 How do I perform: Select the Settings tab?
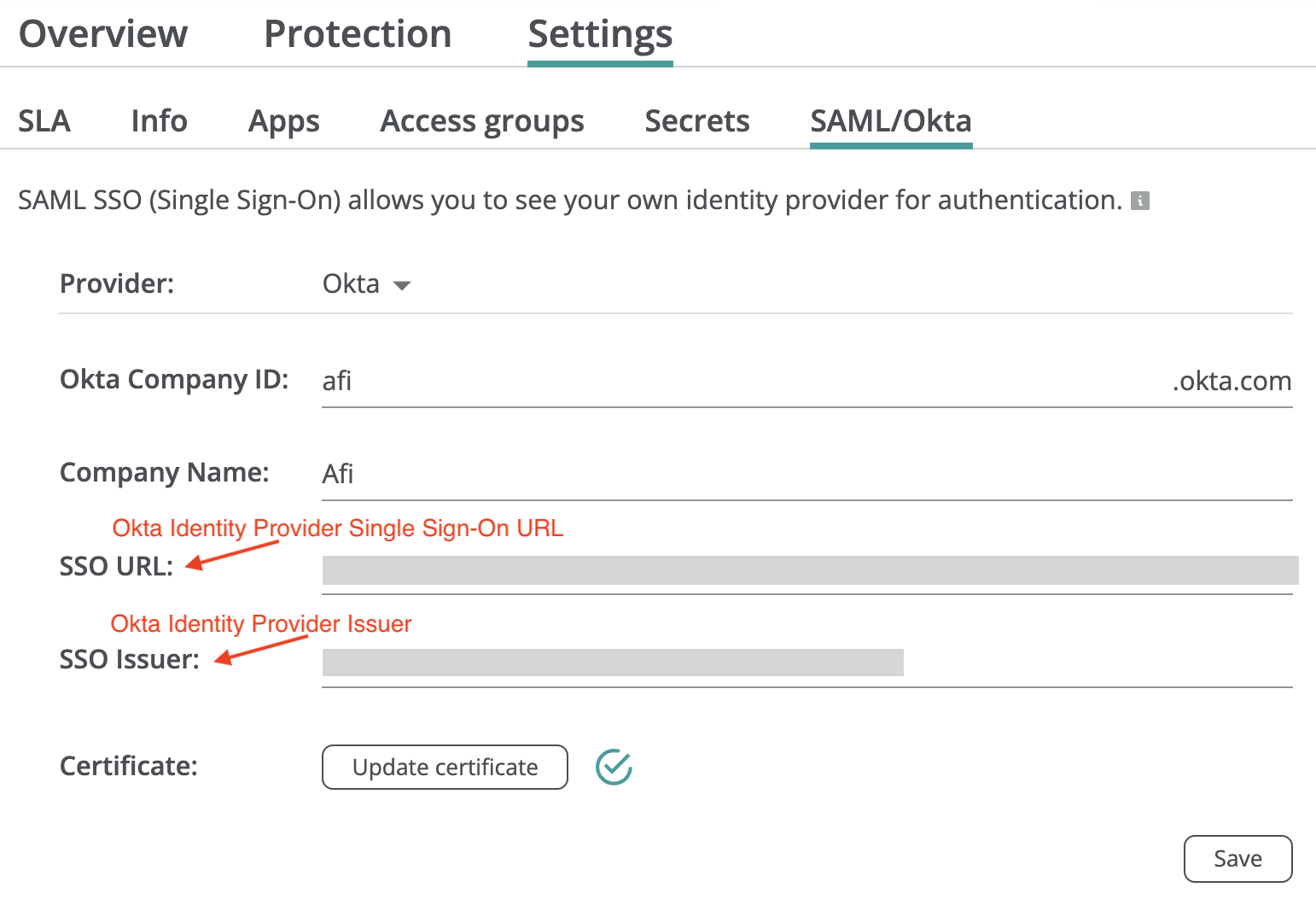(x=600, y=34)
